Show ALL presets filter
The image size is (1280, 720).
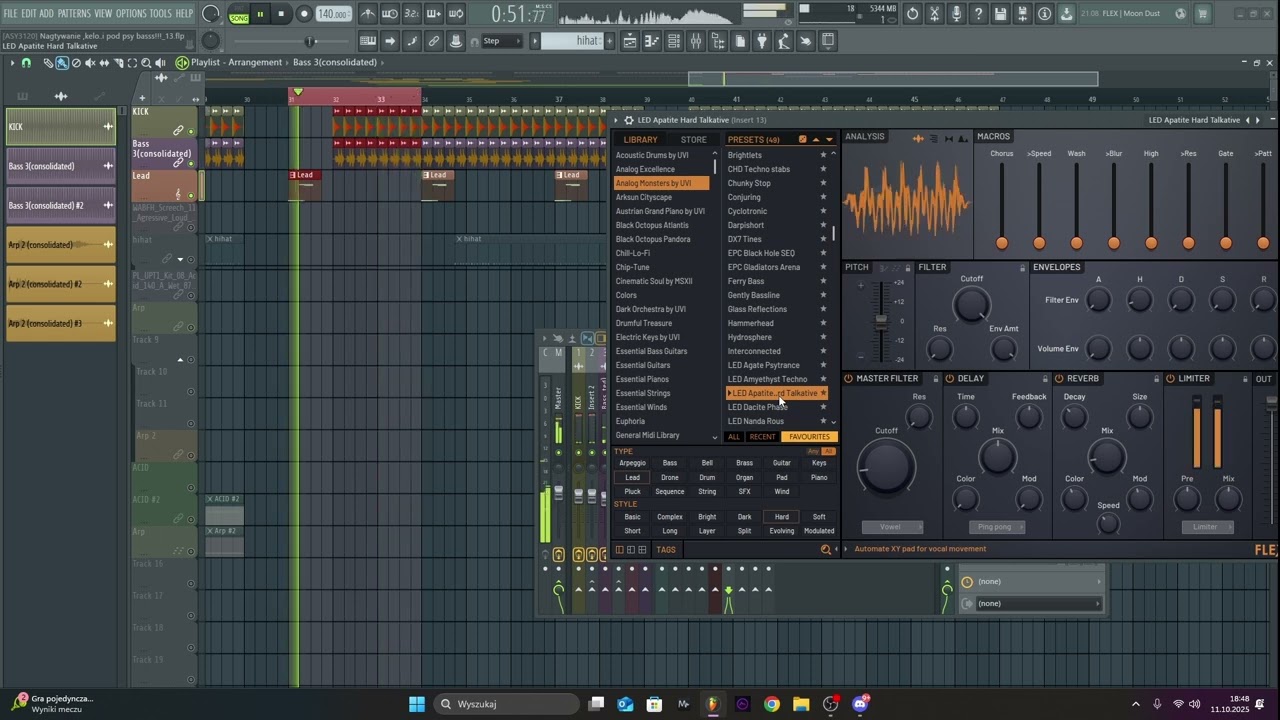click(x=734, y=437)
